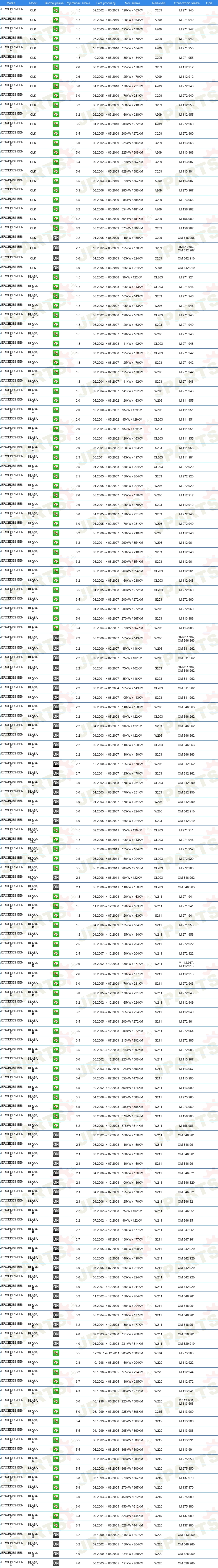Click the Model column header

(x=33, y=3)
